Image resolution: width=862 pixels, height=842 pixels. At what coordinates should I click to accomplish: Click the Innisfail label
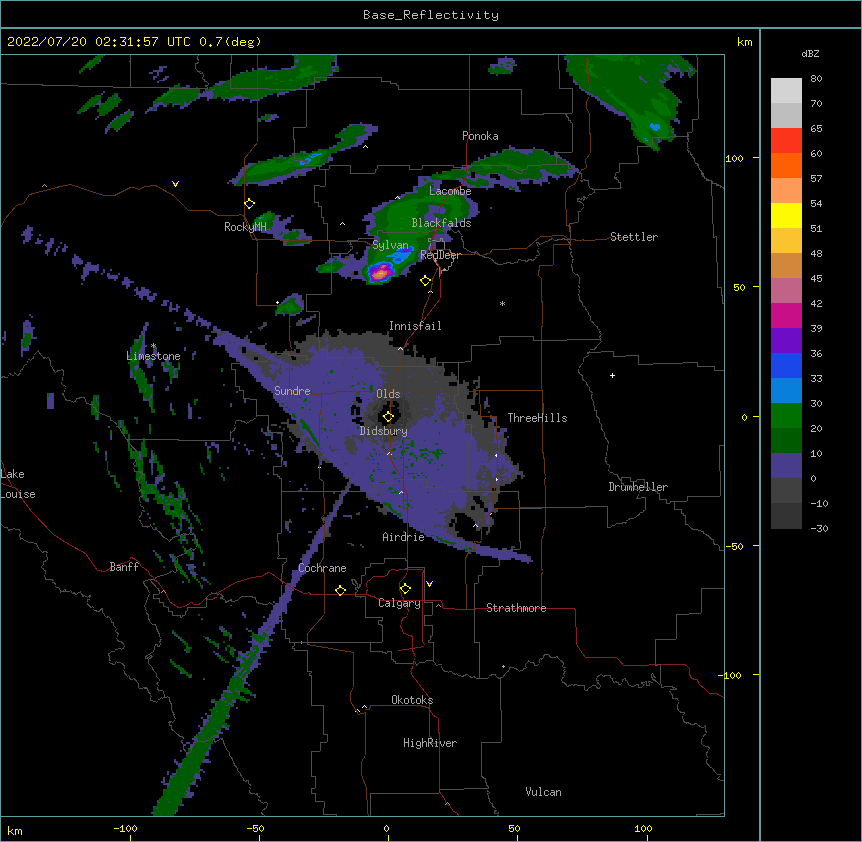415,326
